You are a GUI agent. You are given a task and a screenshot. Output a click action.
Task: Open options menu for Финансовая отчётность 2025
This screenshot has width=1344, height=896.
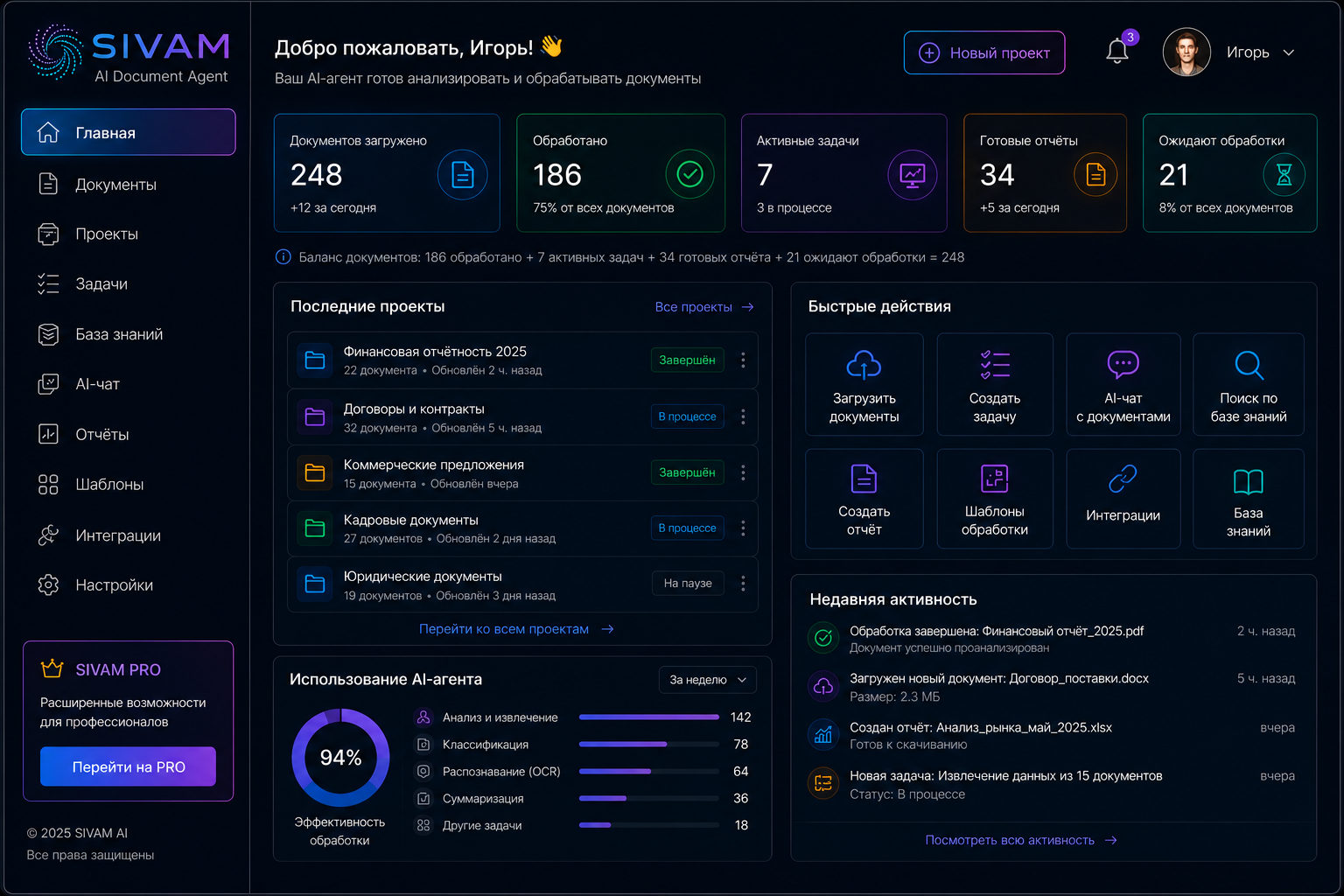(x=743, y=360)
